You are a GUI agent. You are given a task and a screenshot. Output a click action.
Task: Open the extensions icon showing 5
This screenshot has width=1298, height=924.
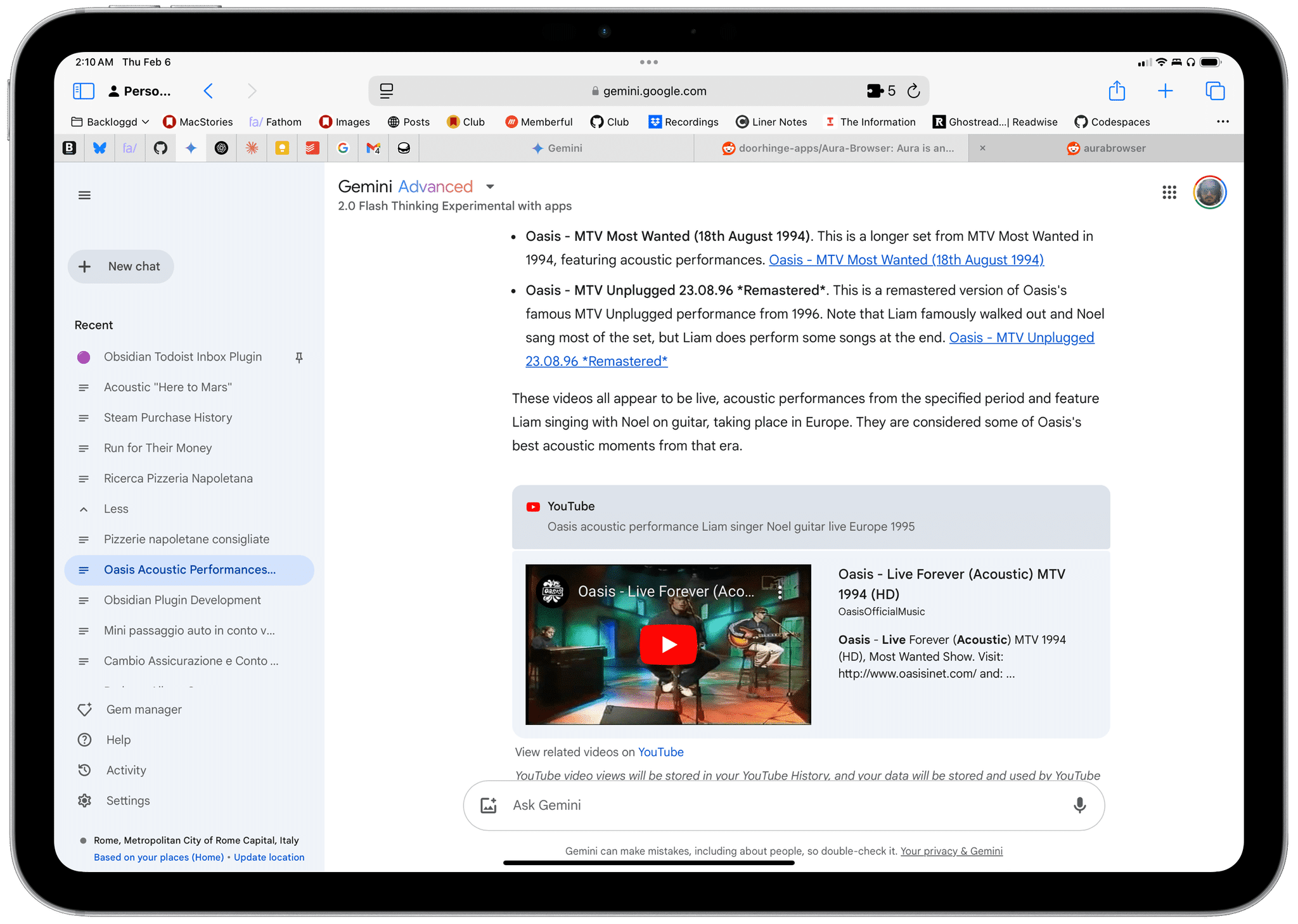pos(881,91)
